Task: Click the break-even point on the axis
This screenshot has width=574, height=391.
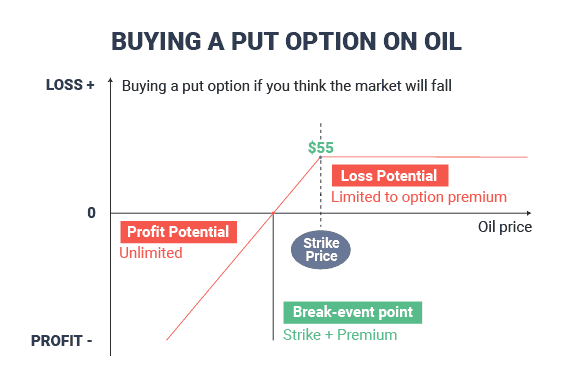Action: click(273, 213)
